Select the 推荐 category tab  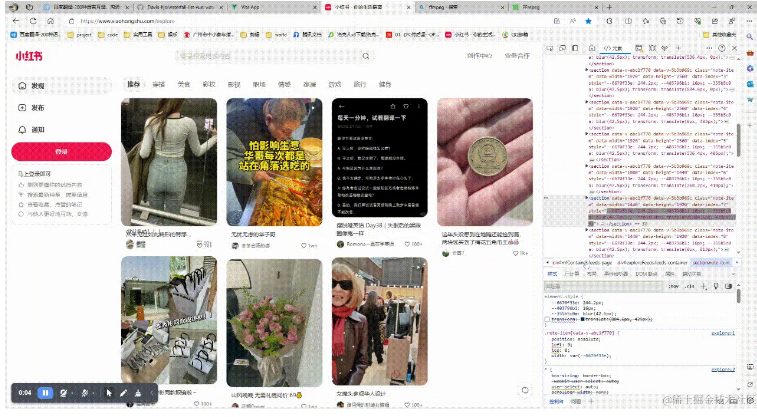click(133, 84)
